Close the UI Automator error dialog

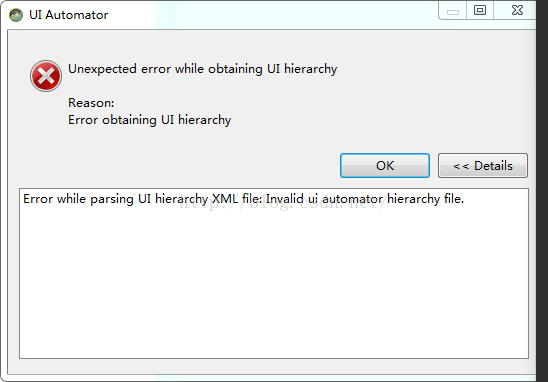pos(517,10)
